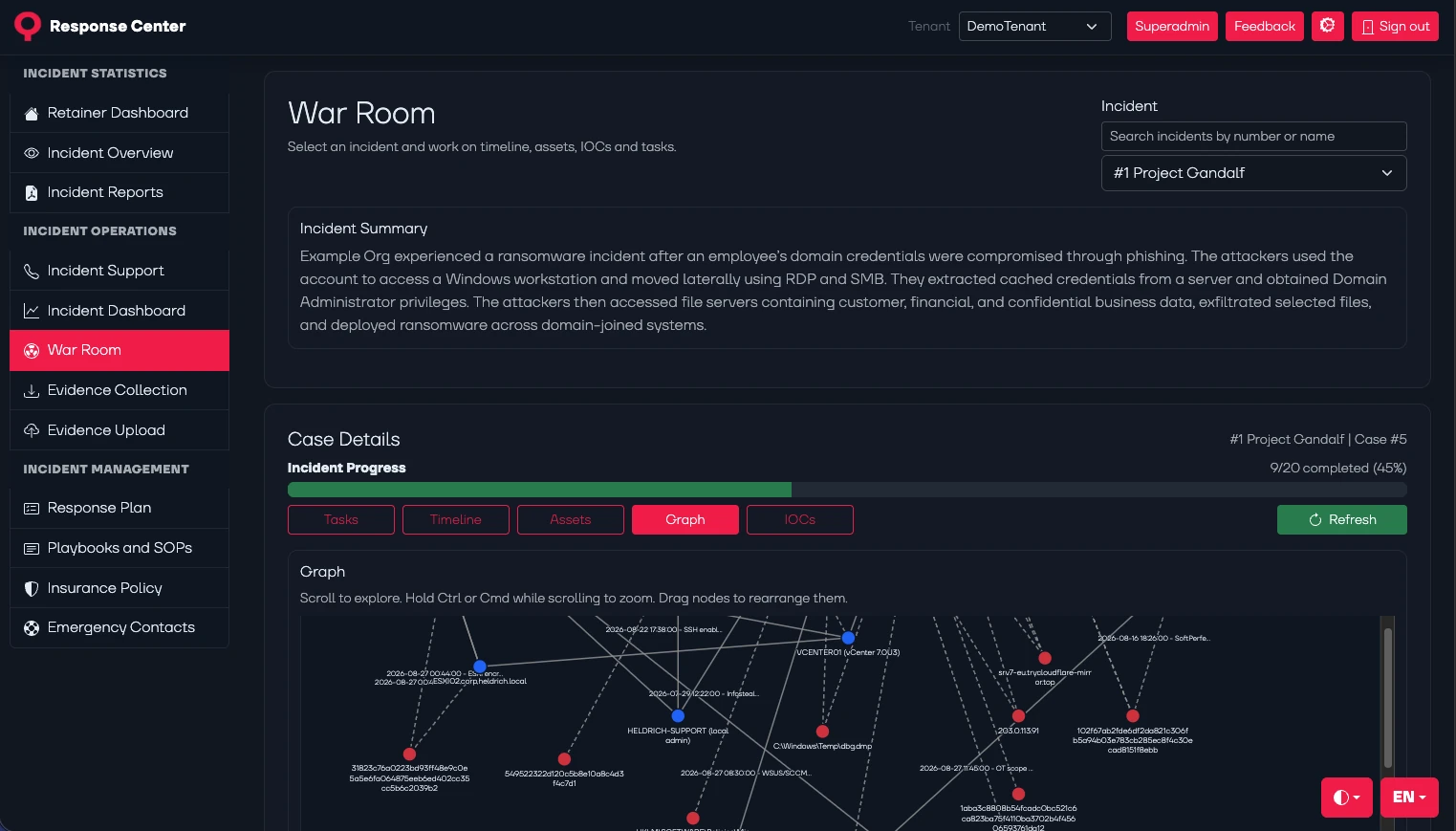Click the Evidence Upload cloud icon
This screenshot has width=1456, height=831.
32,430
